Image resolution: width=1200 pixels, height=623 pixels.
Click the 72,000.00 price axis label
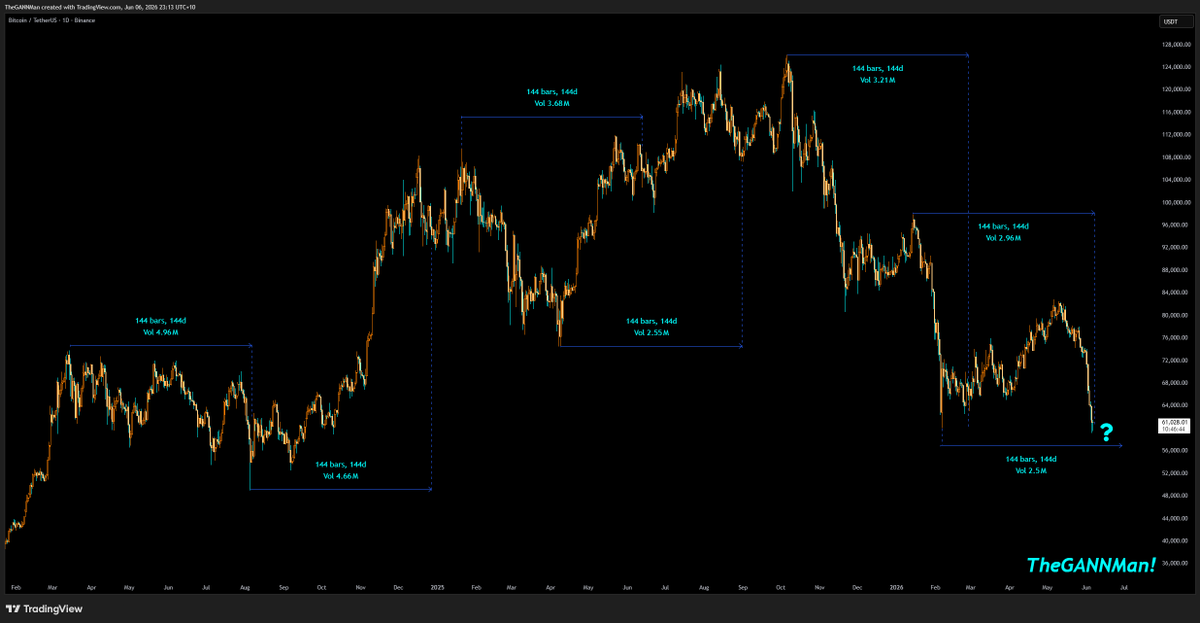point(1174,360)
